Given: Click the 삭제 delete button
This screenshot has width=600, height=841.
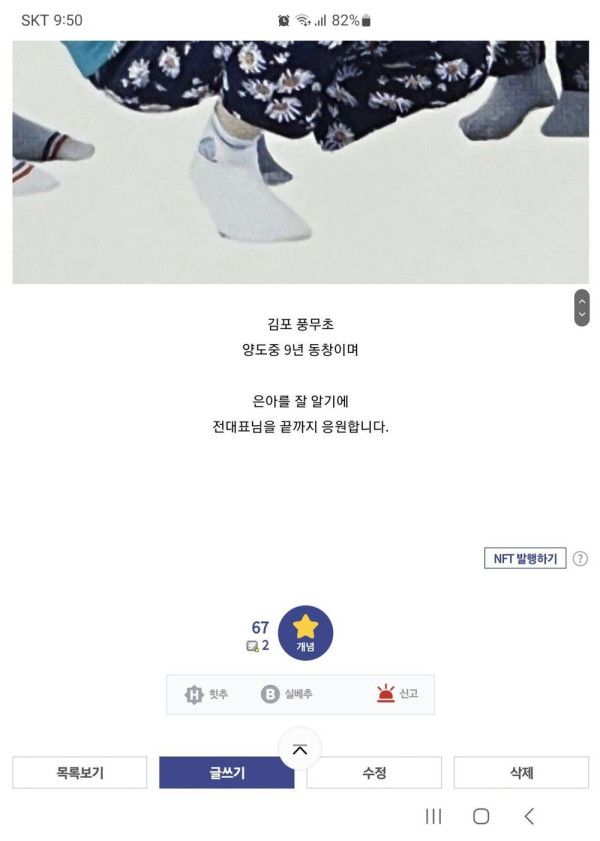Looking at the screenshot, I should pyautogui.click(x=521, y=772).
